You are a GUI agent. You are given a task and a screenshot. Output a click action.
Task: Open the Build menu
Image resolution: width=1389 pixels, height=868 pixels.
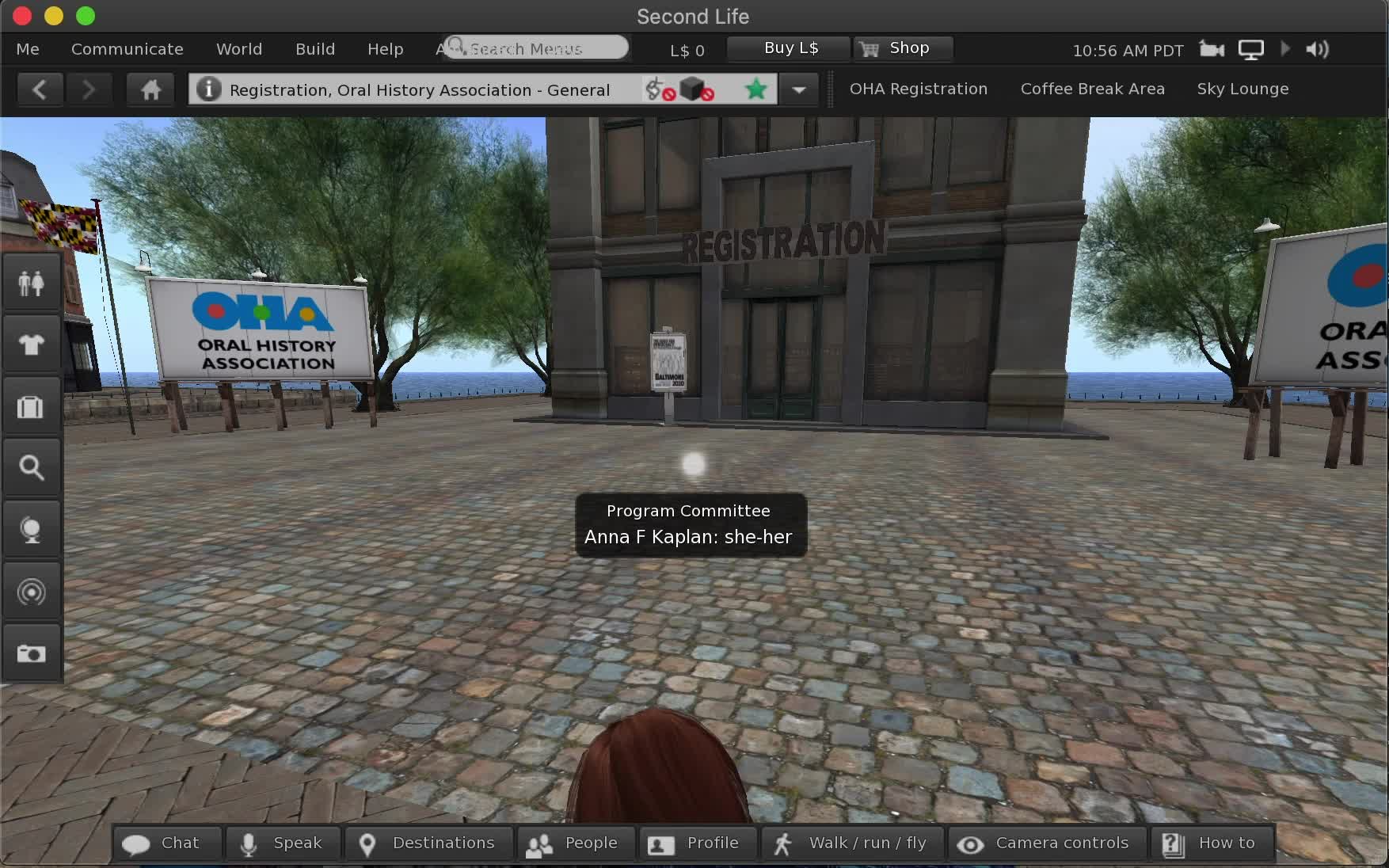tap(315, 49)
